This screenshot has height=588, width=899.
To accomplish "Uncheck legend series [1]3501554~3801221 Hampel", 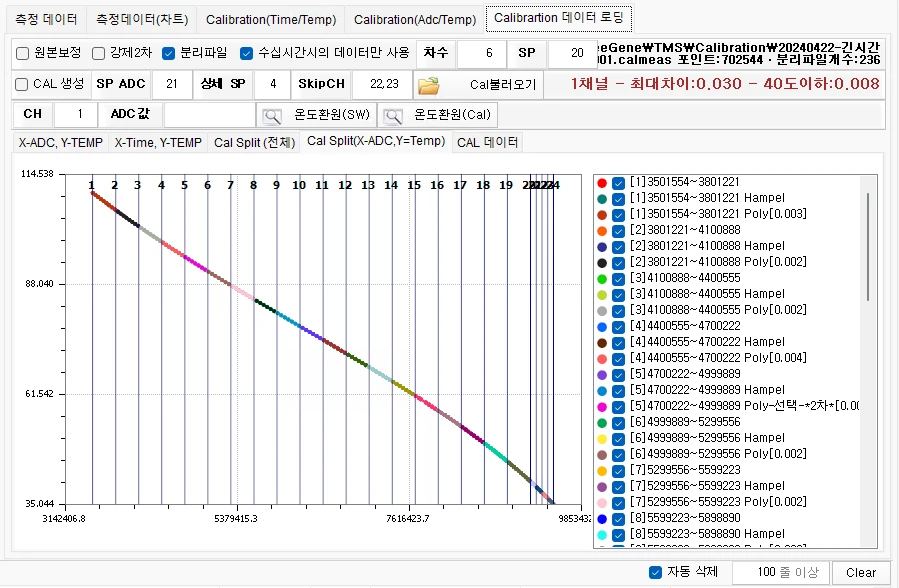I will tap(618, 199).
